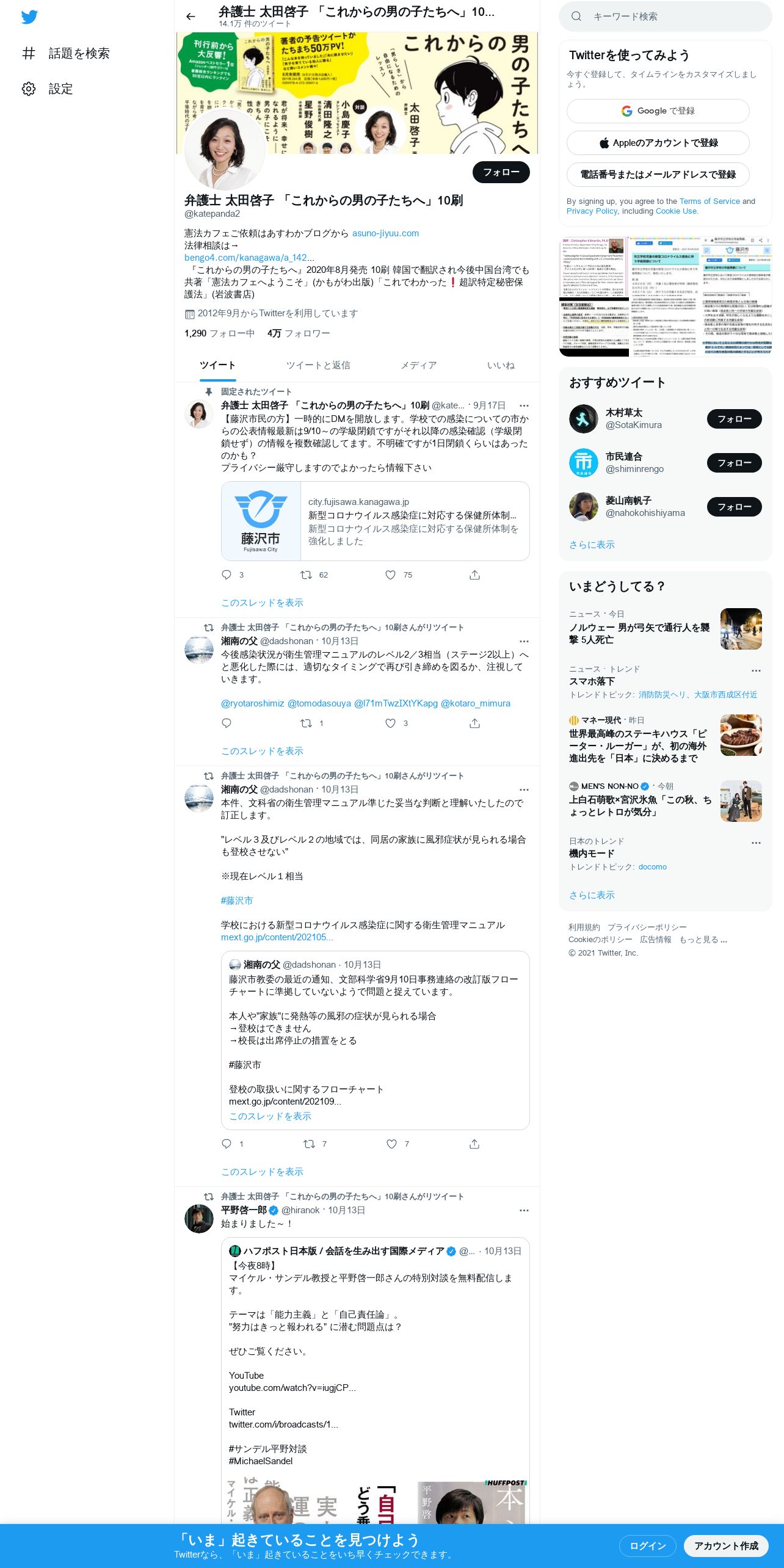
Task: Share the 本件、文科省 tweet
Action: 474,1144
